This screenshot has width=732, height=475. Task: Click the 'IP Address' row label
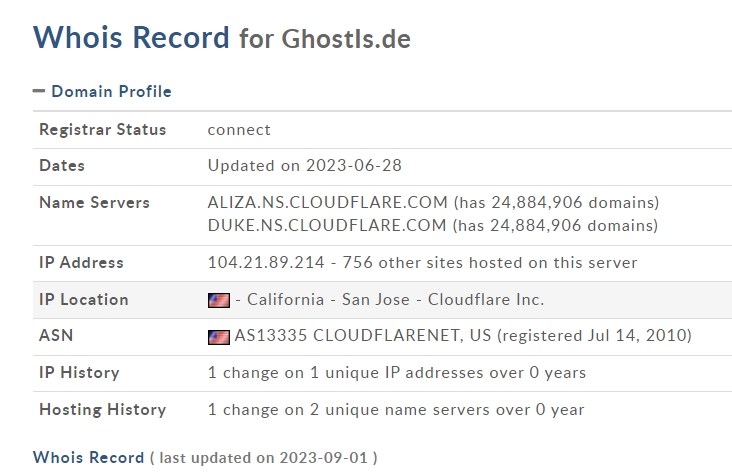[81, 262]
